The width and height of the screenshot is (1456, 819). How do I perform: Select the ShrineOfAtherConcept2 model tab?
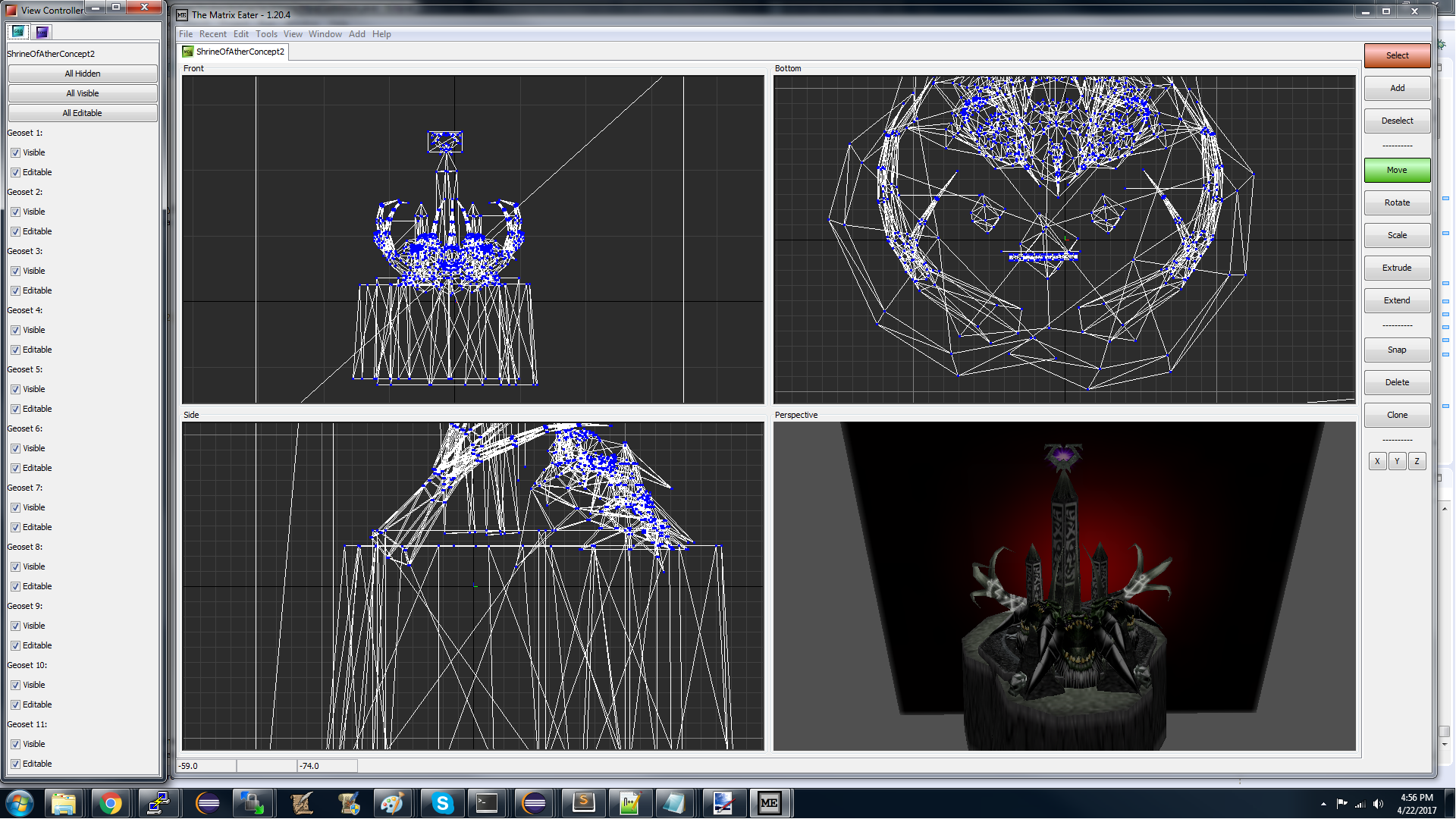click(234, 52)
